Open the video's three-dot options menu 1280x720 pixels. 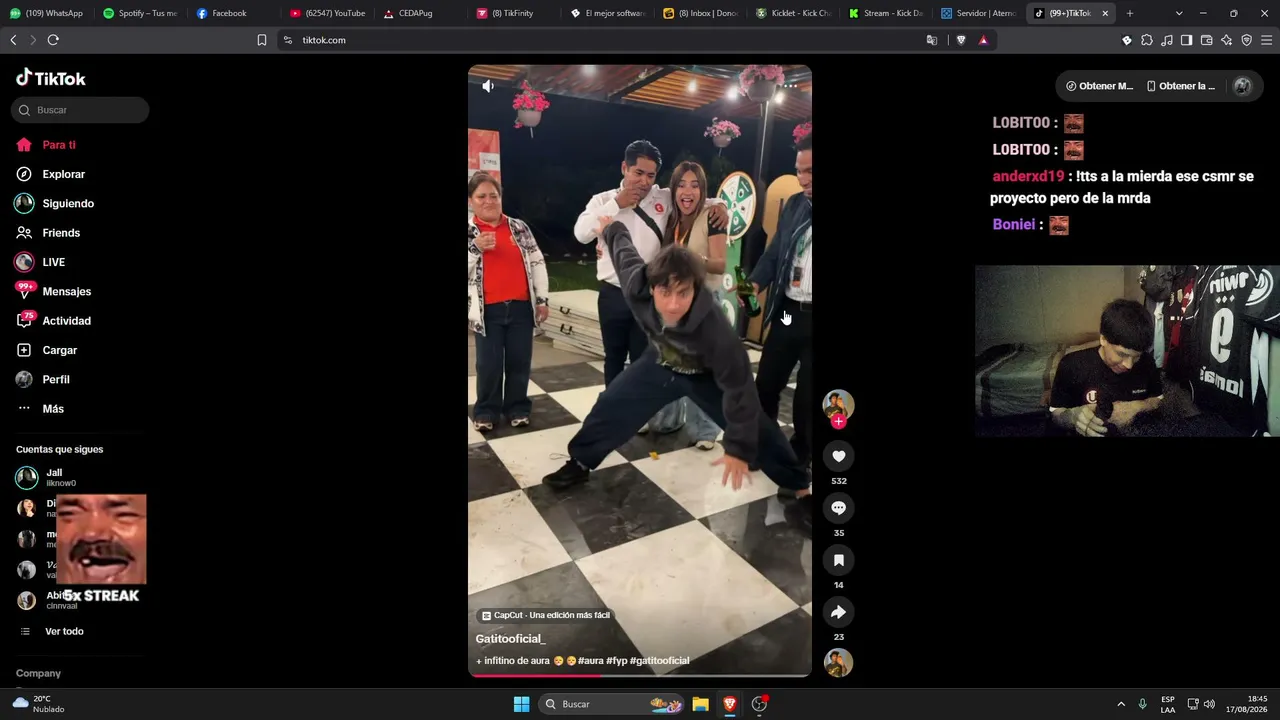tap(790, 86)
